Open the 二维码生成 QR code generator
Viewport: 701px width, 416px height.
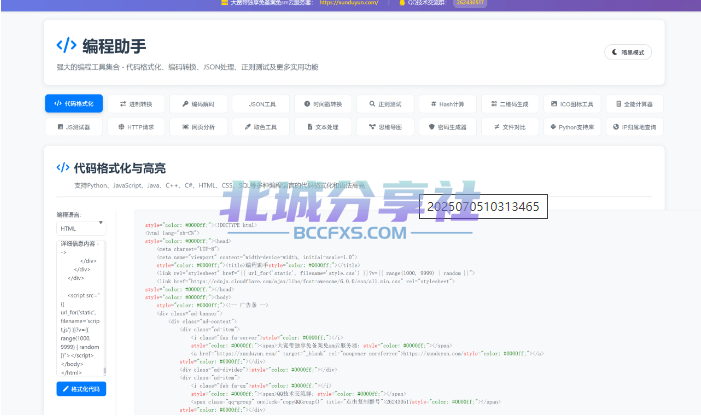(x=510, y=104)
